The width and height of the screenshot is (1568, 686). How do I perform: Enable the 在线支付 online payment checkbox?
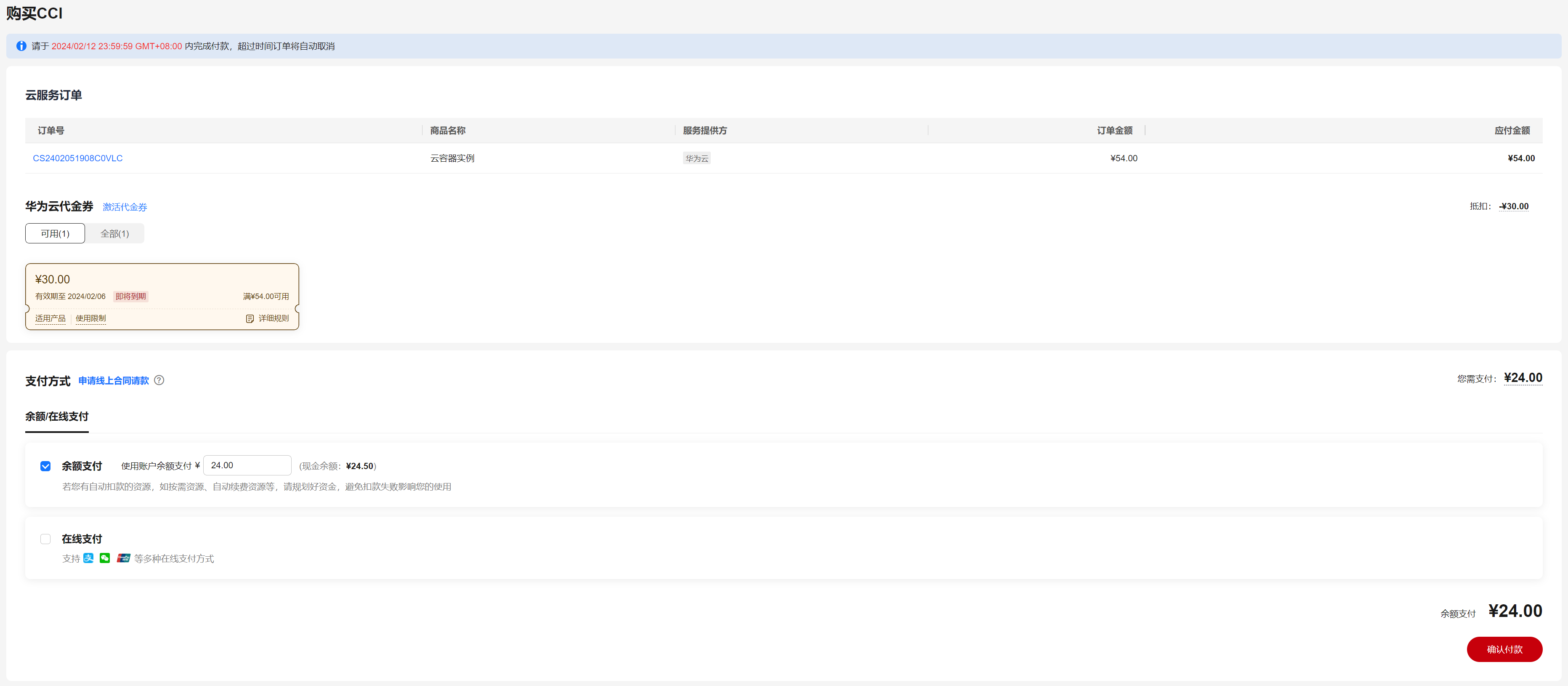point(45,539)
